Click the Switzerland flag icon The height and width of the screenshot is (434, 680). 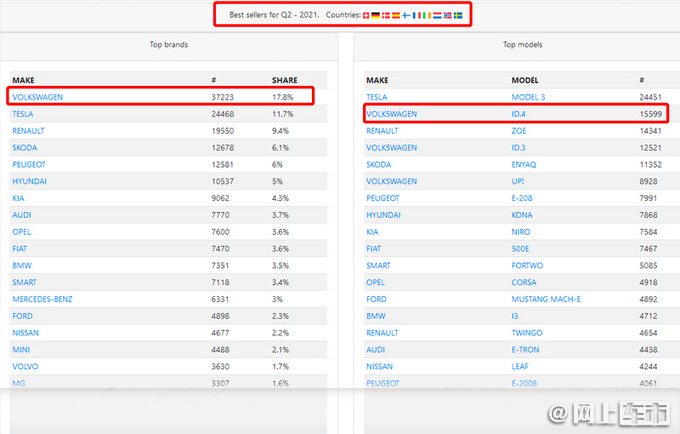coord(366,15)
